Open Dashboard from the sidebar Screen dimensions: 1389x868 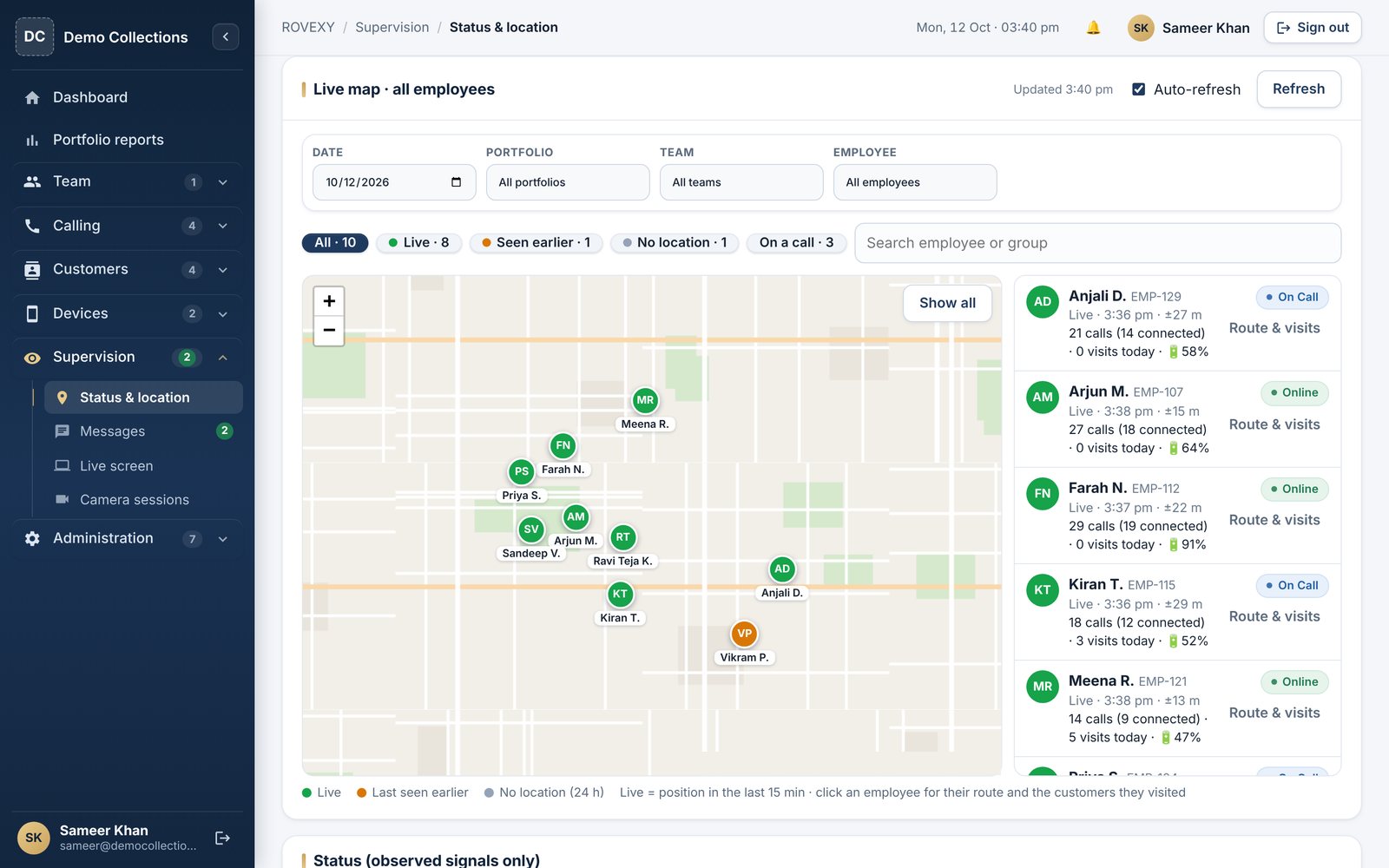[x=128, y=97]
